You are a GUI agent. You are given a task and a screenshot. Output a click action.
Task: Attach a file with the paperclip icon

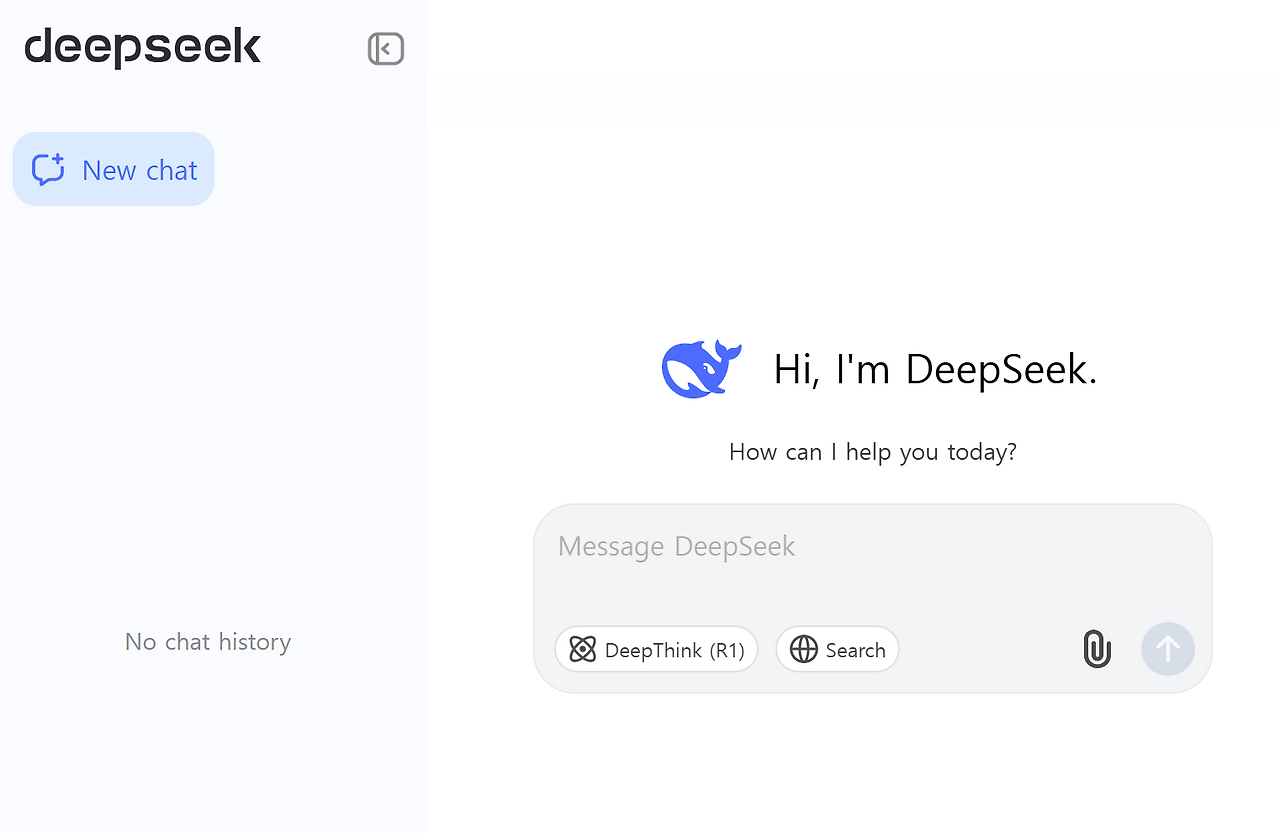(1097, 649)
